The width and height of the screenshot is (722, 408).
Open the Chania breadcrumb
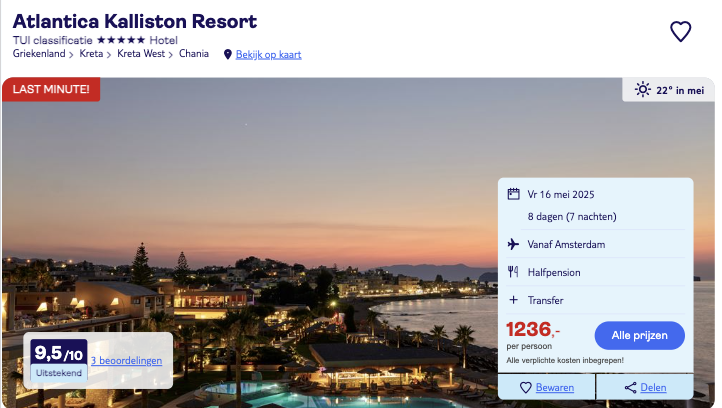[x=194, y=54]
